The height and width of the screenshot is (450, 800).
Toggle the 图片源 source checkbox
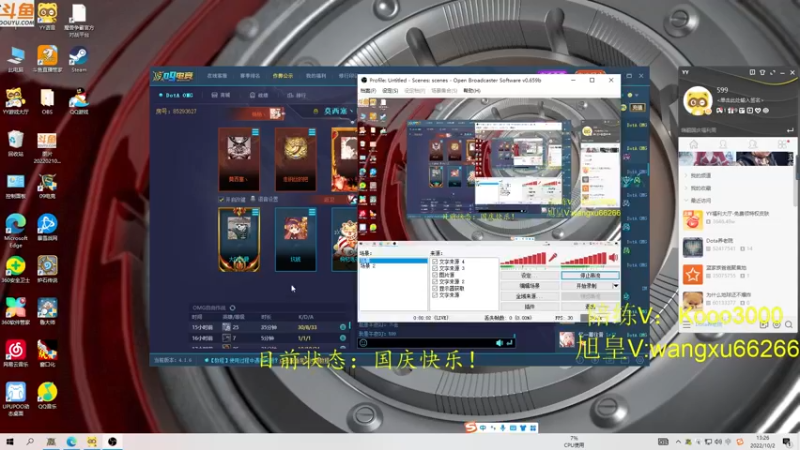(x=435, y=274)
